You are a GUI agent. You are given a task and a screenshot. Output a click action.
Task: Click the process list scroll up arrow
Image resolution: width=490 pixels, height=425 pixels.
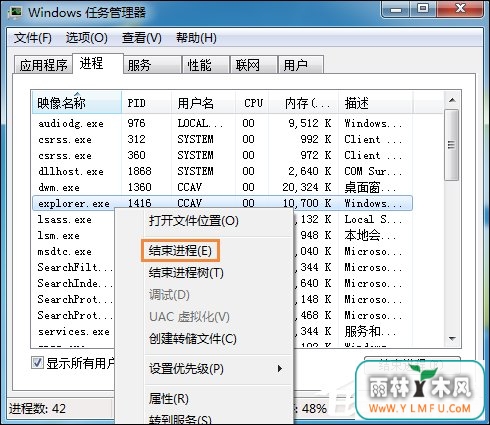tap(452, 100)
